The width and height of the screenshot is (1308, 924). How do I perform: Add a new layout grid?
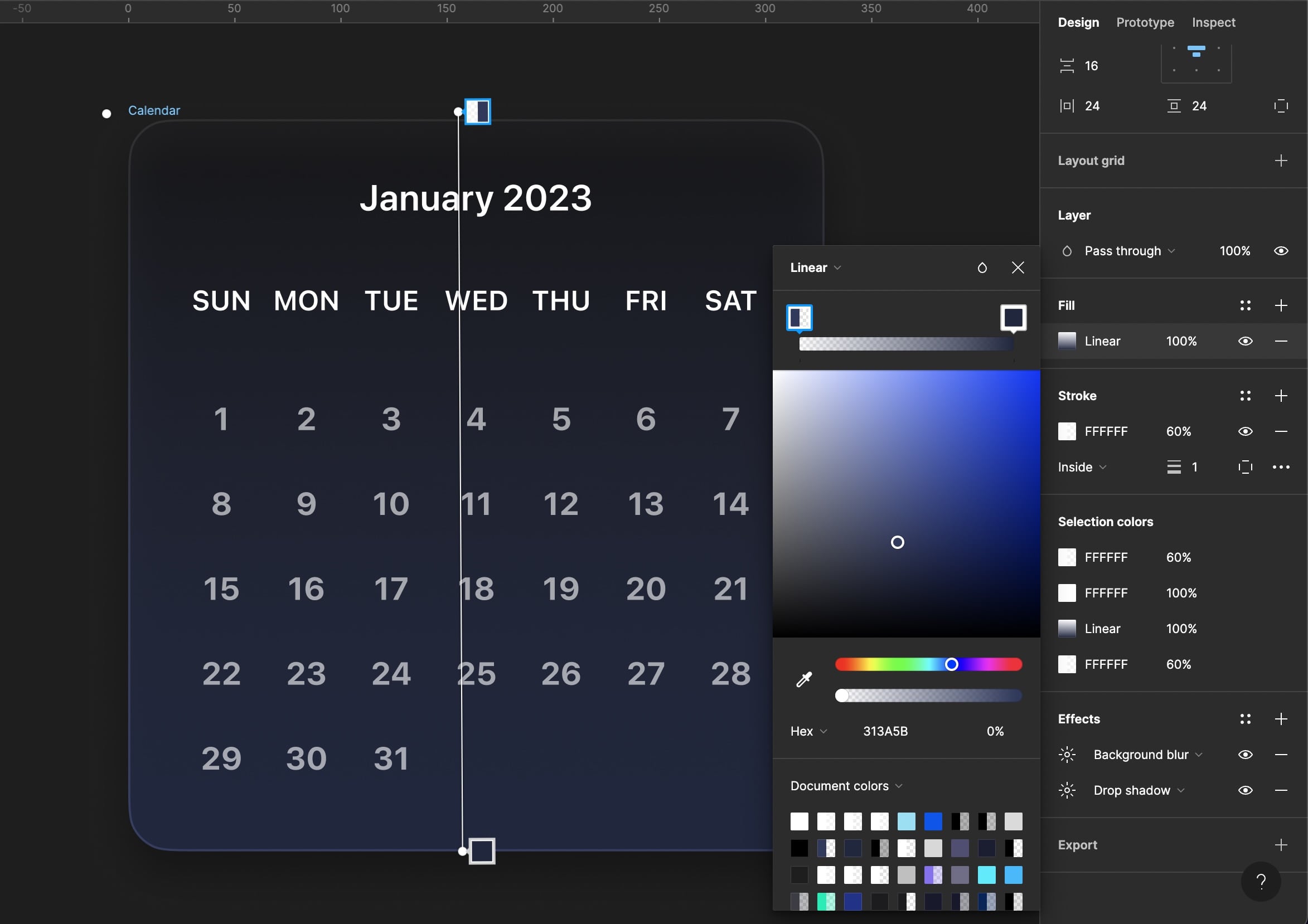pos(1280,161)
